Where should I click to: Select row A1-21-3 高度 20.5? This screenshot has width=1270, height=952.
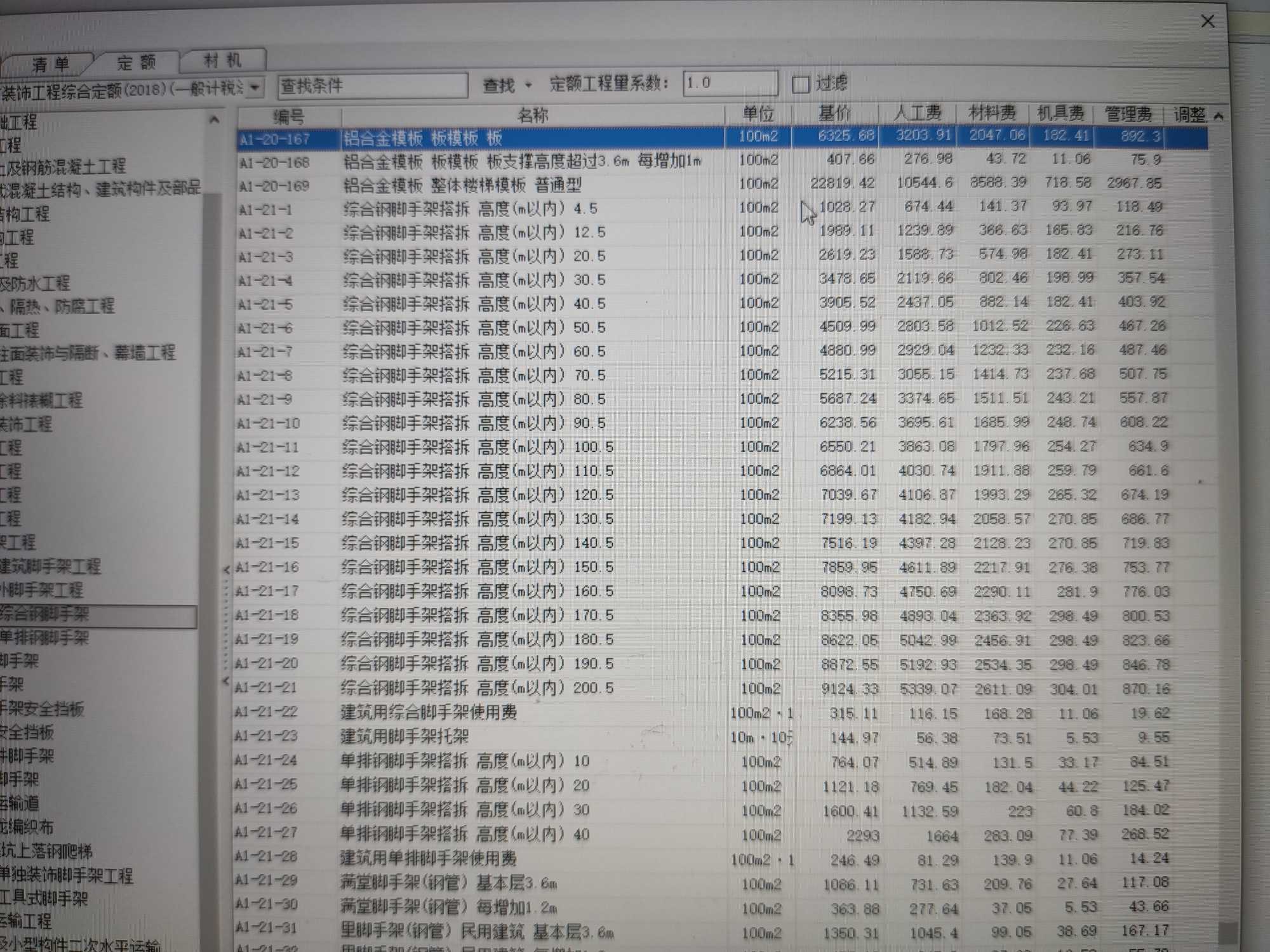[x=722, y=256]
